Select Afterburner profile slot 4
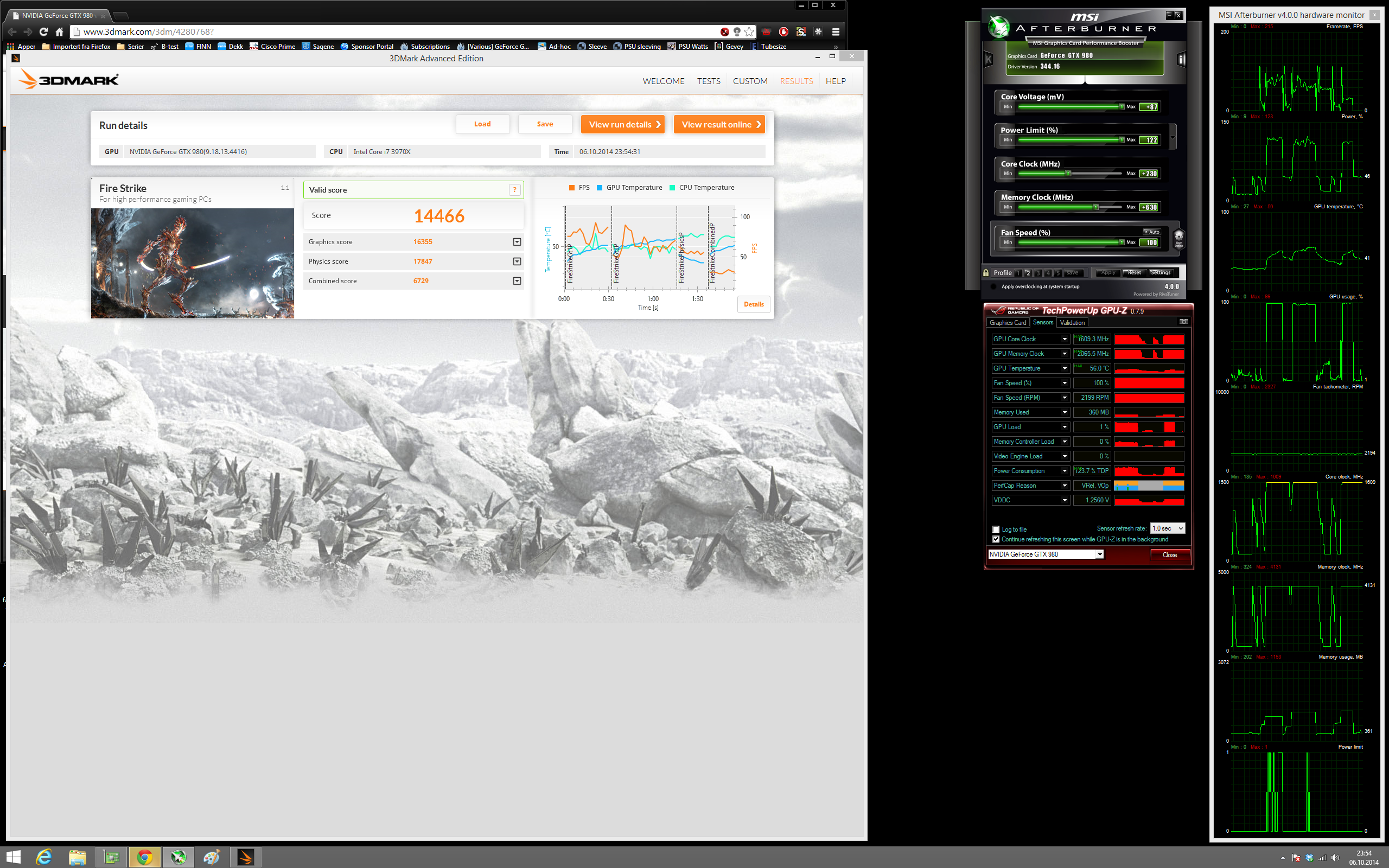The width and height of the screenshot is (1389, 868). click(1048, 273)
